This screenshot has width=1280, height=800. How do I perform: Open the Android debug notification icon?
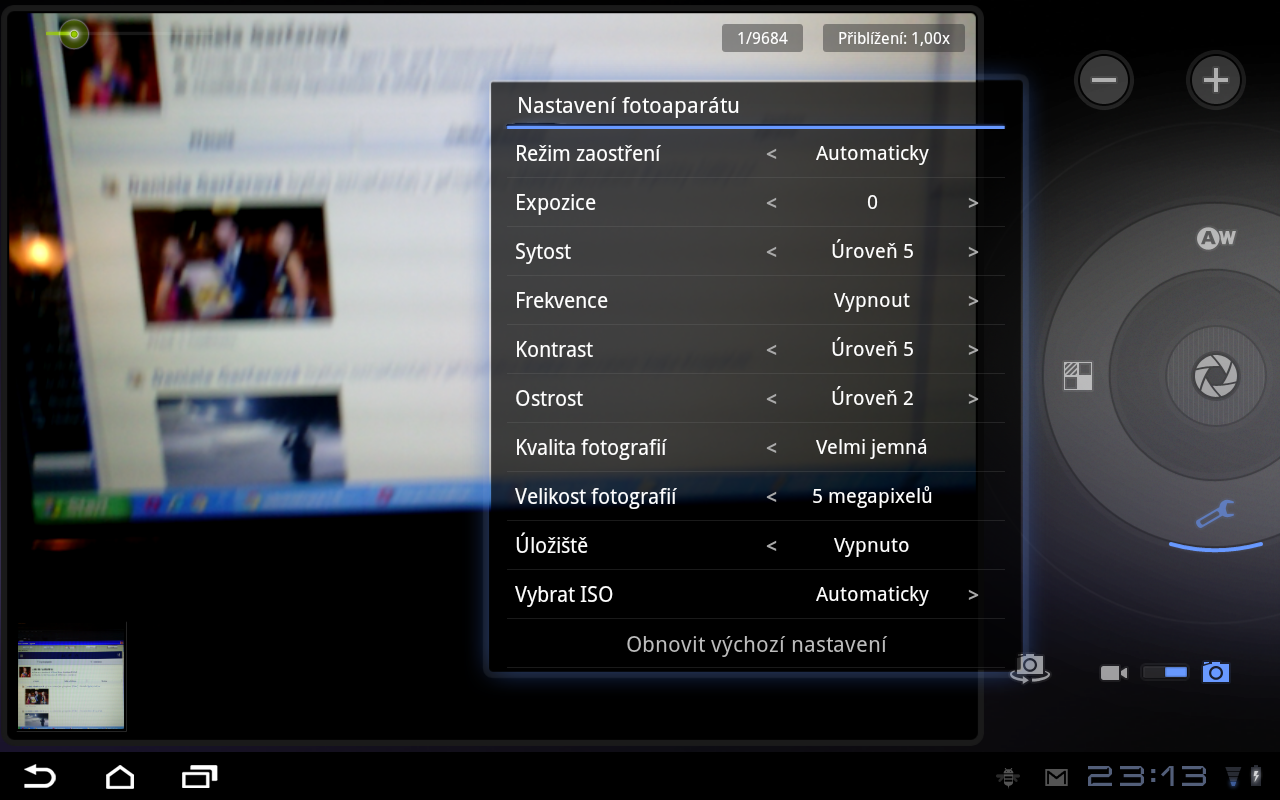[1008, 777]
